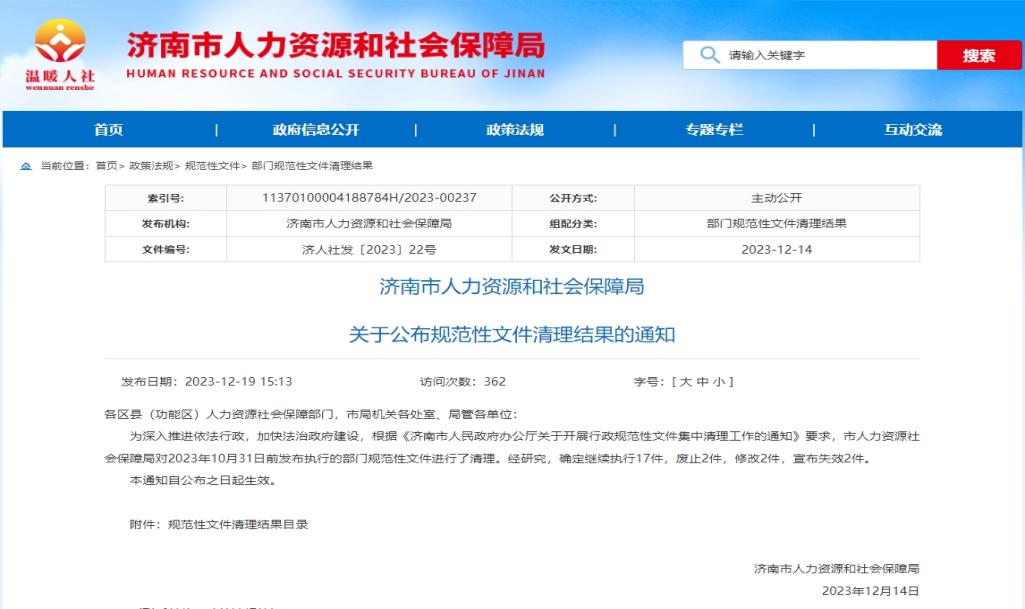
Task: Open the 互动交流 navigation menu
Action: click(912, 130)
